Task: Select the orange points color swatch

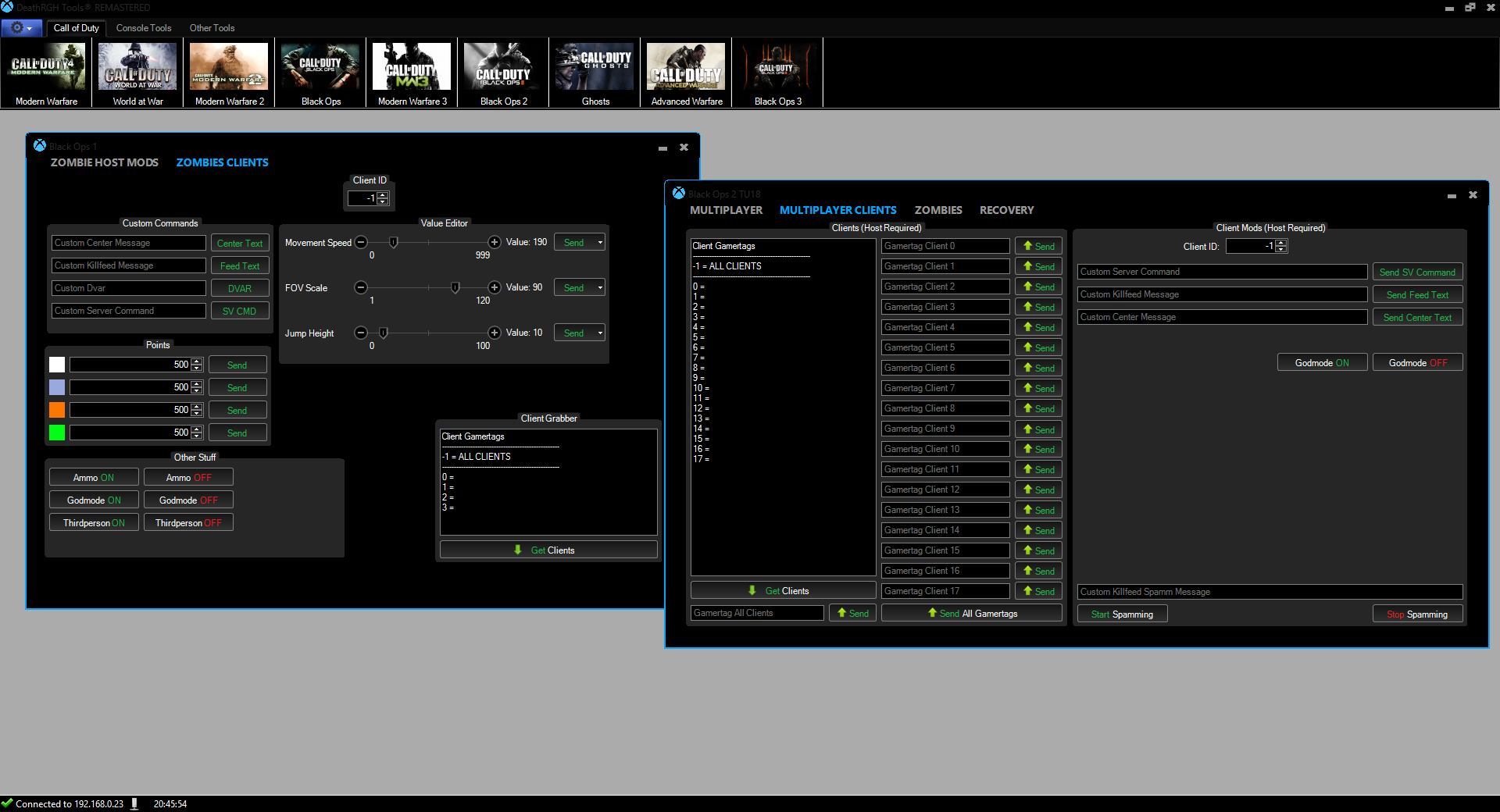Action: pos(57,410)
